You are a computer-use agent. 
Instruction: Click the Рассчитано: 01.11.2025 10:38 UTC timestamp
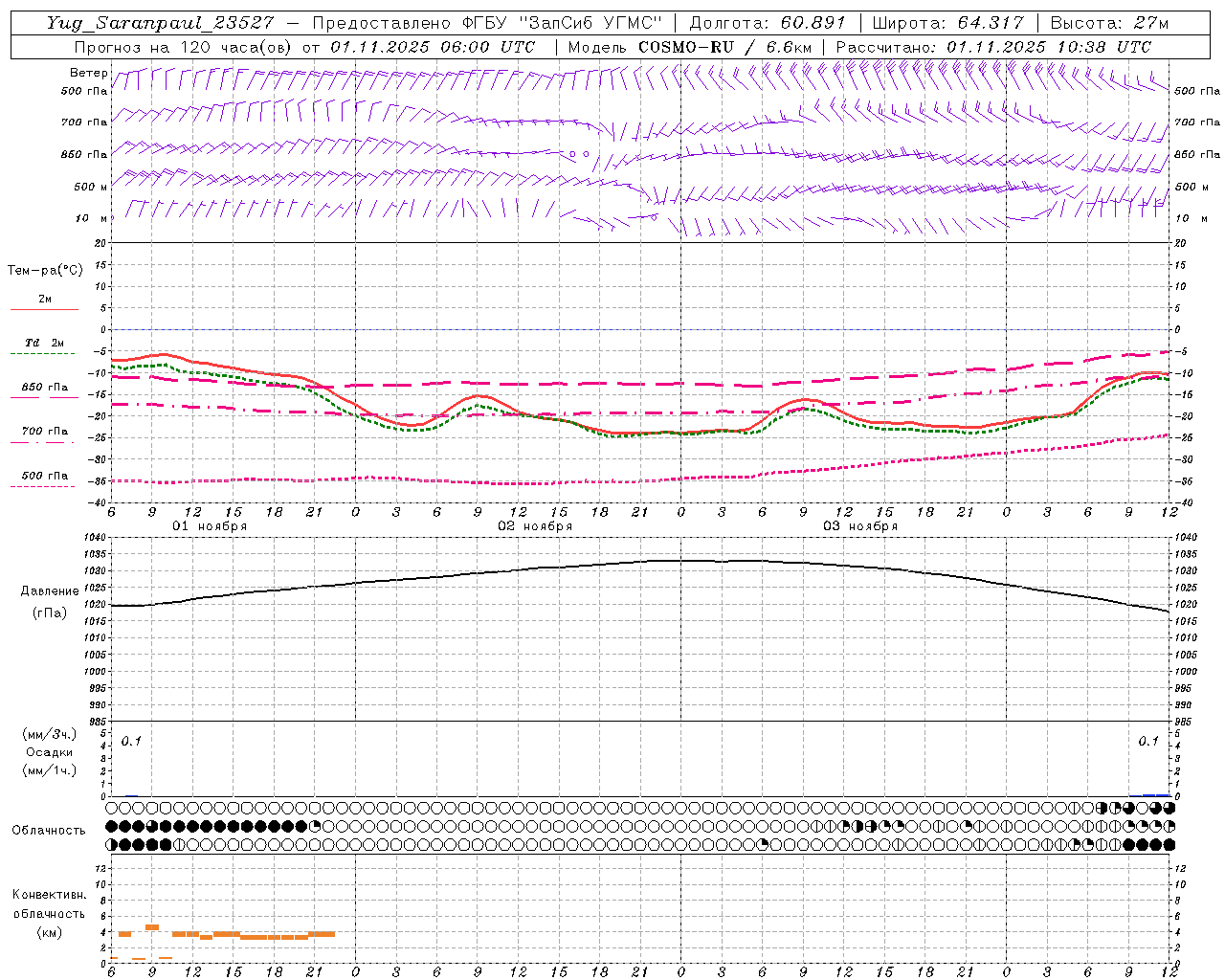pyautogui.click(x=994, y=47)
